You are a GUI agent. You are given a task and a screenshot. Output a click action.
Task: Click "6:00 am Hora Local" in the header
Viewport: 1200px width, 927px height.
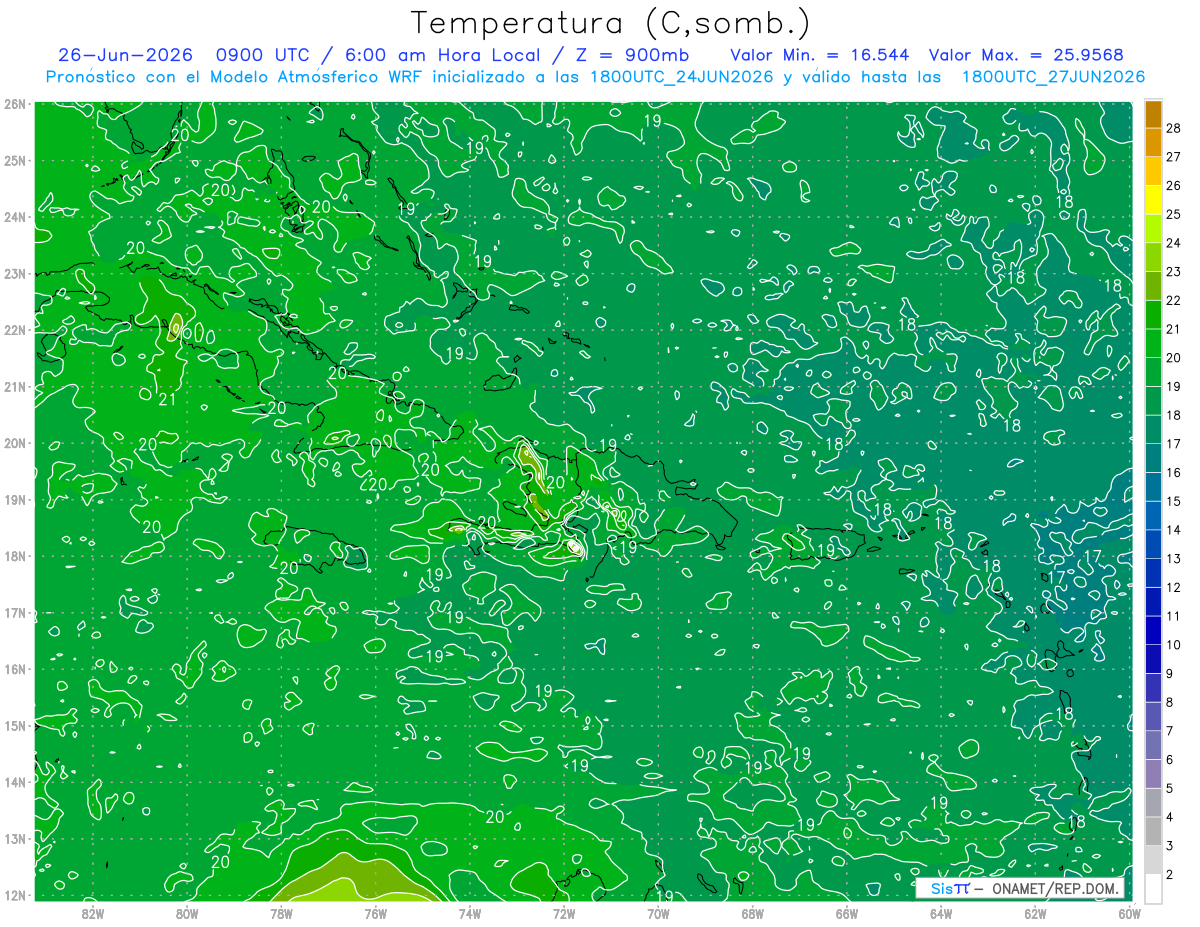[441, 55]
